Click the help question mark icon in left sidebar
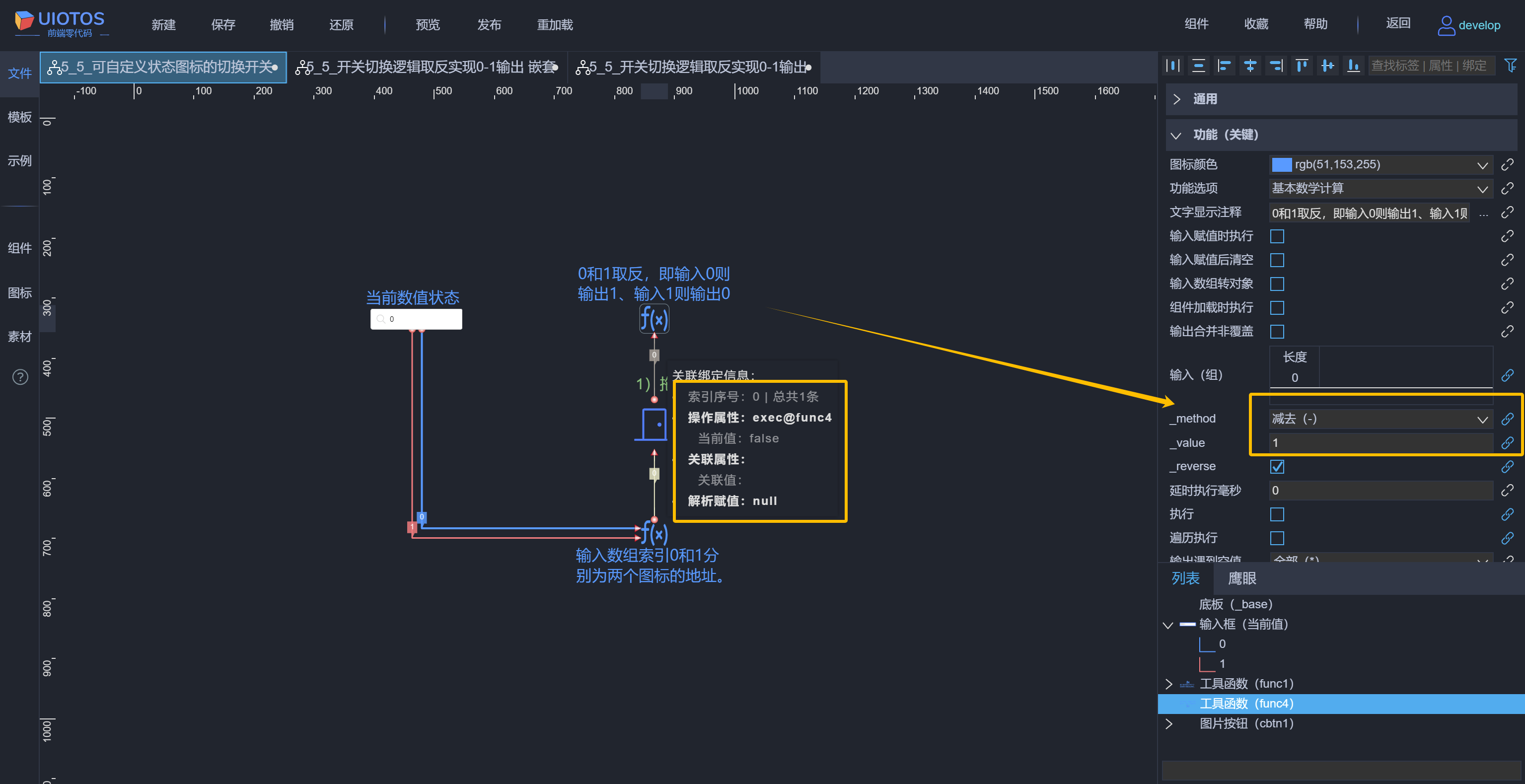This screenshot has height=784, width=1525. coord(20,377)
